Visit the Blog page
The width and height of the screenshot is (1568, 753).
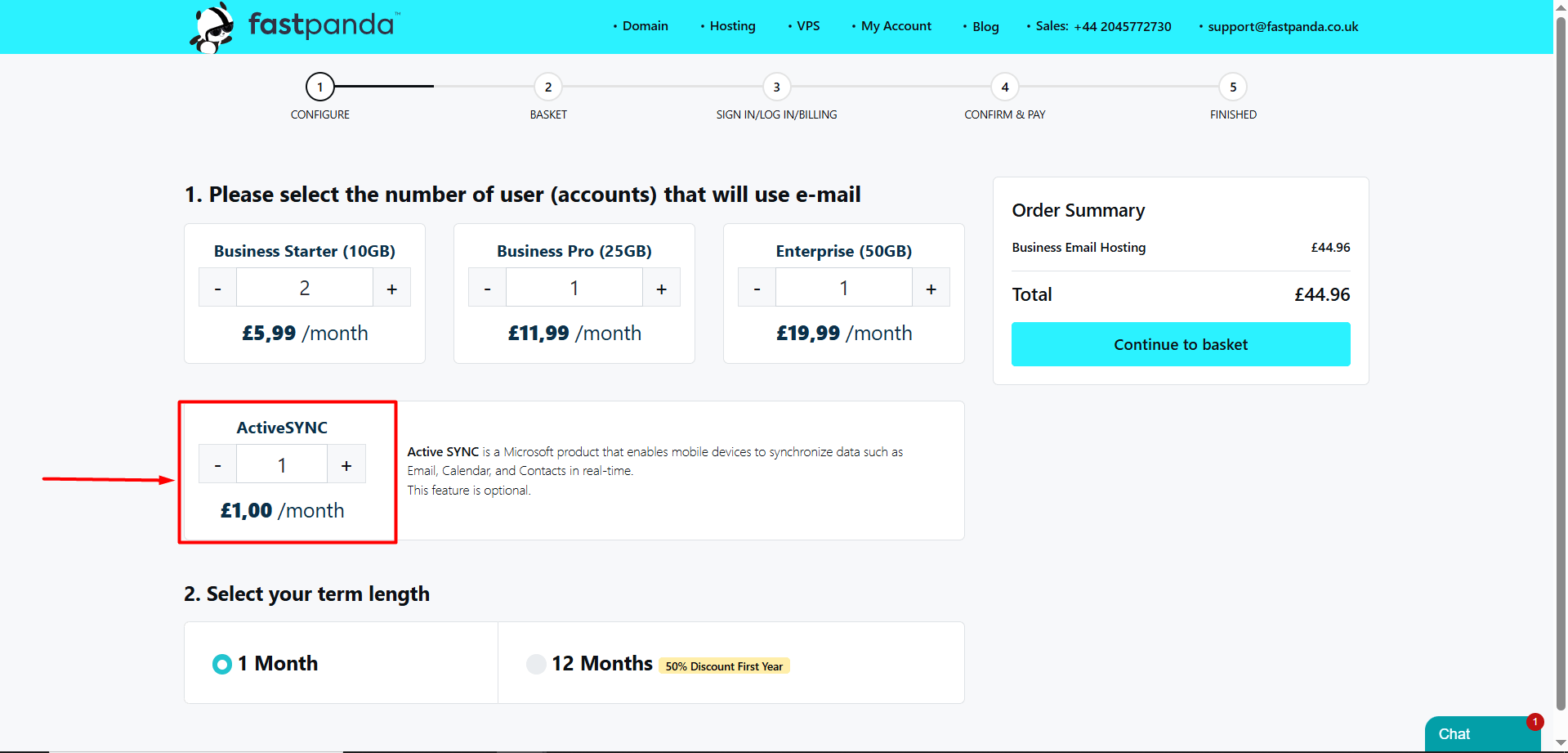point(985,26)
